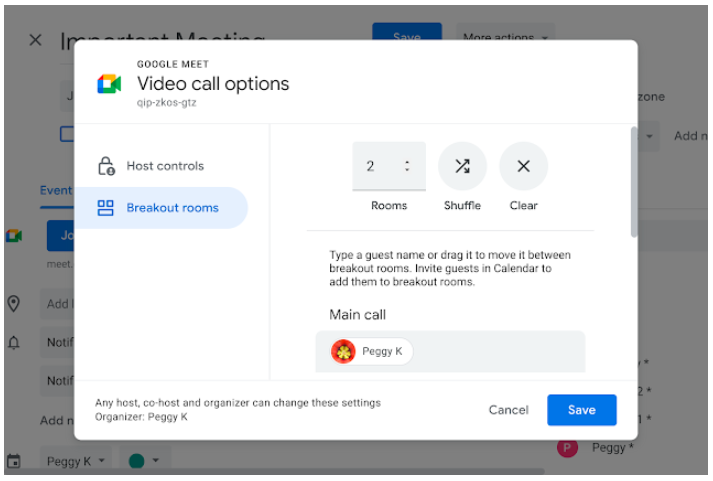Click the Breakout rooms grid icon

coord(105,208)
